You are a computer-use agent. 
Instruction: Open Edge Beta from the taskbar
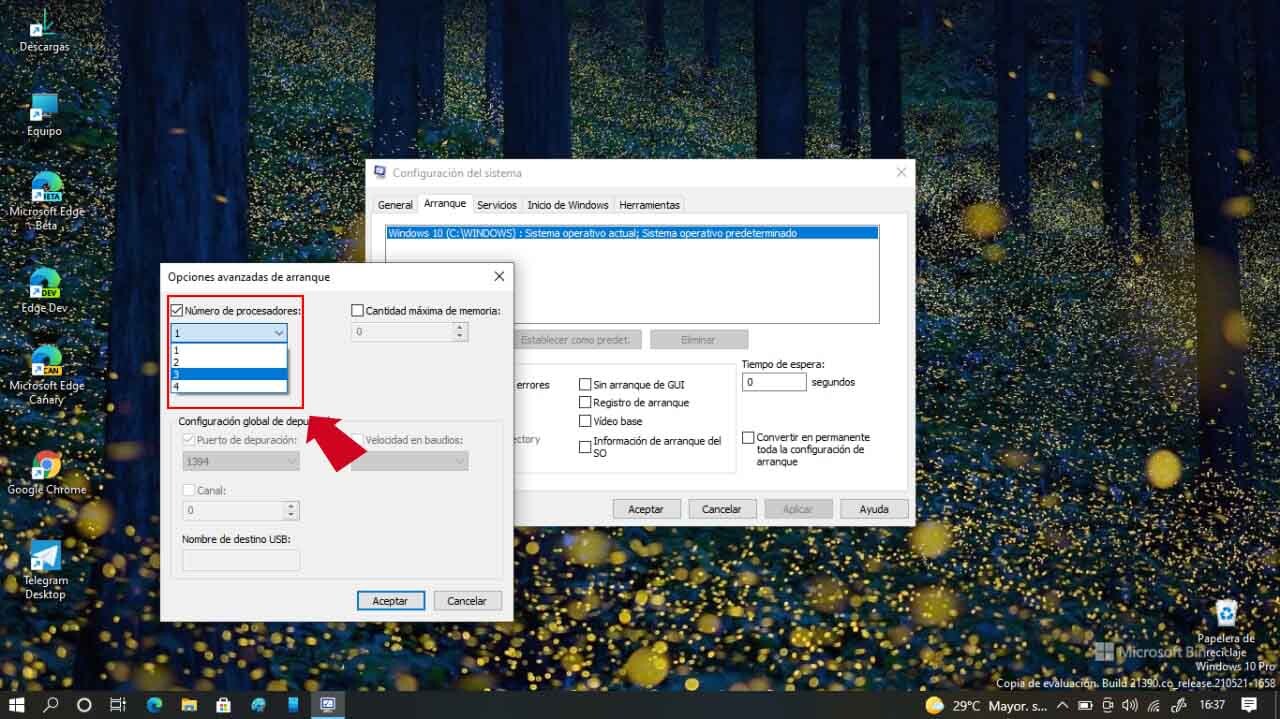pos(259,705)
